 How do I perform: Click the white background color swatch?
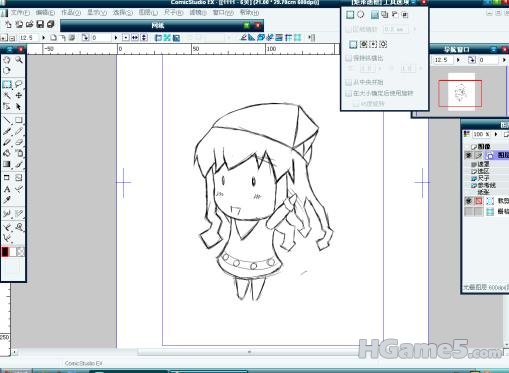13,252
